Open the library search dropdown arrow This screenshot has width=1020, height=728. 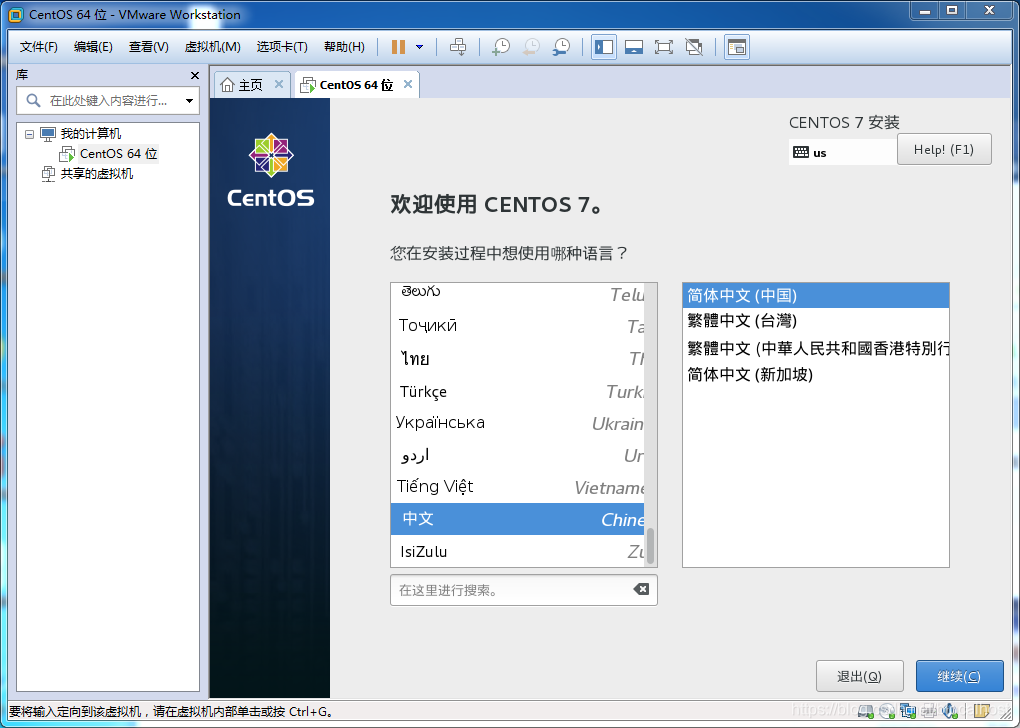[x=189, y=101]
